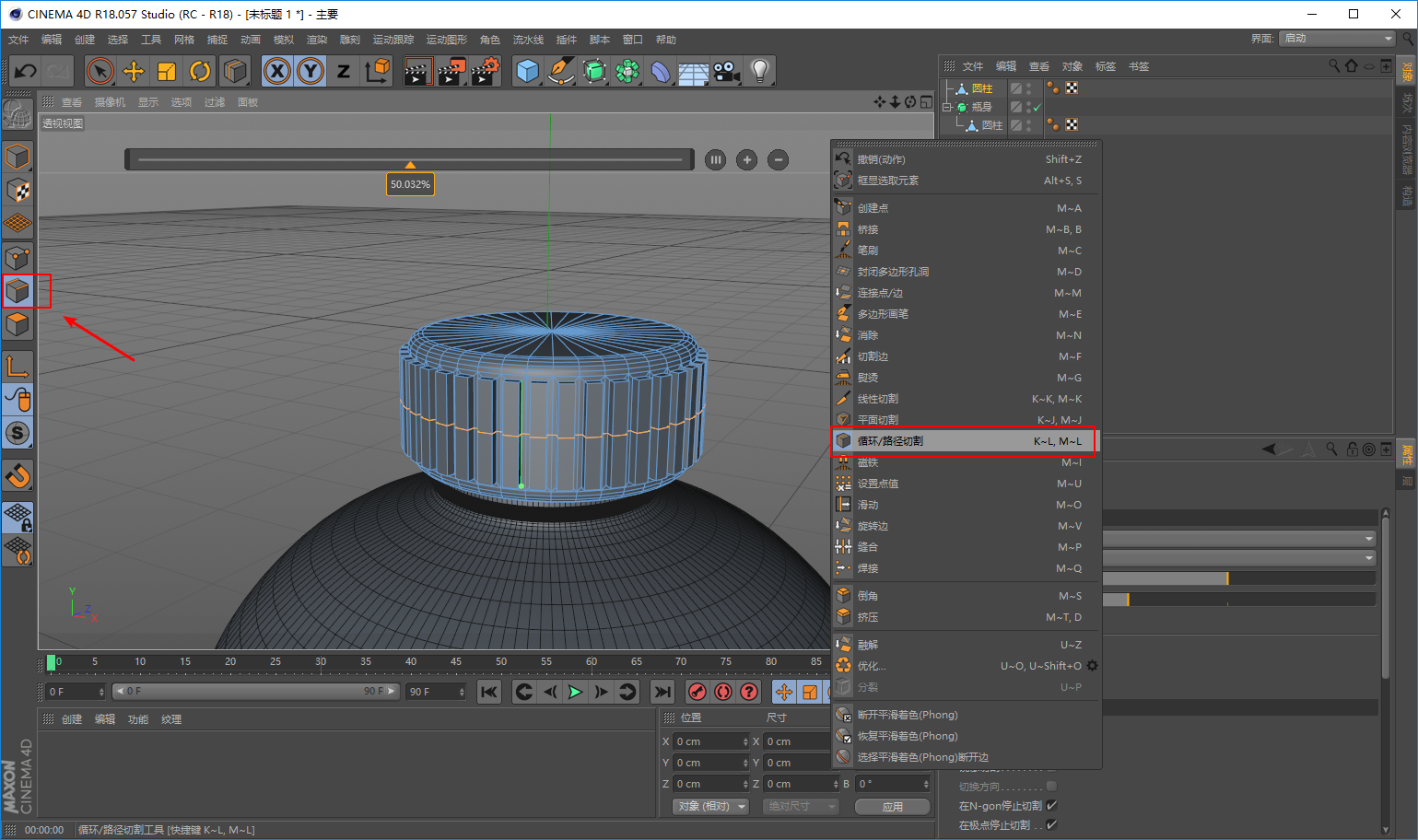The height and width of the screenshot is (840, 1418).
Task: Add a cube primitive from the toolbar
Action: coord(528,71)
